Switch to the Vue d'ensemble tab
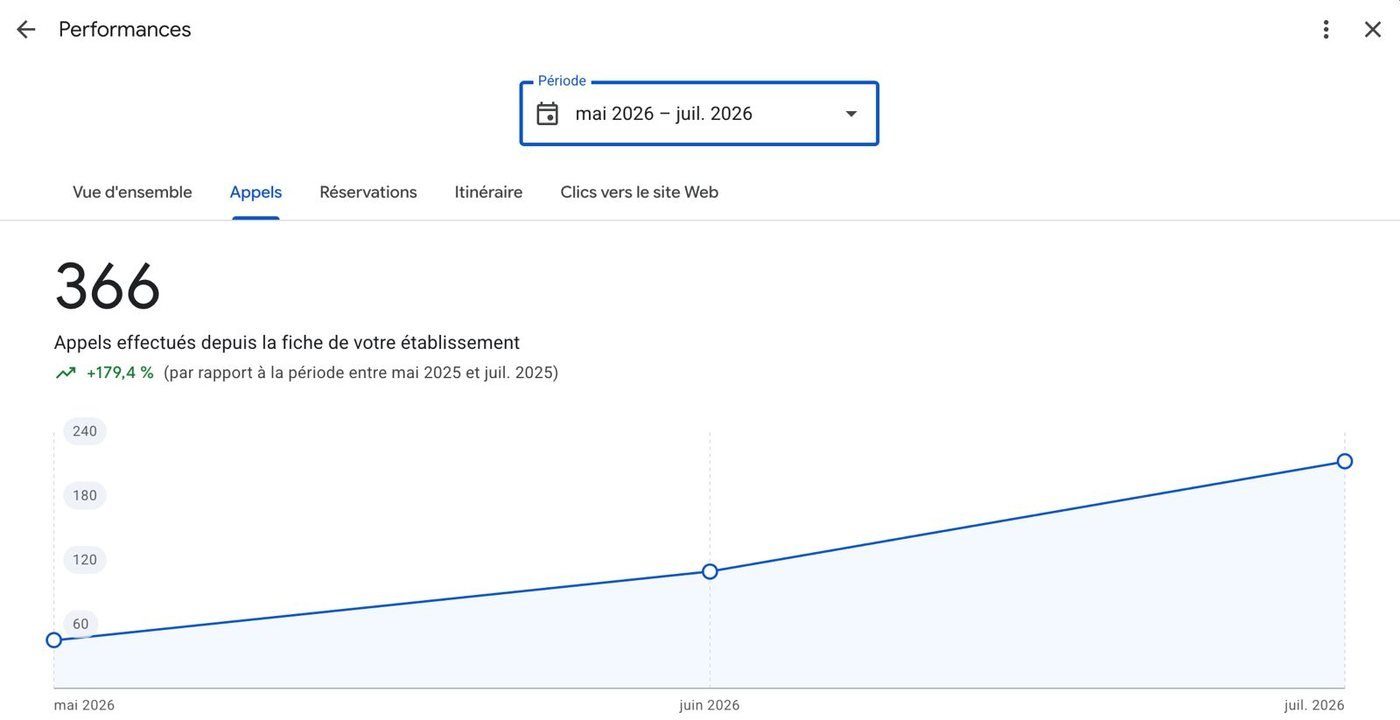This screenshot has width=1400, height=720. (132, 192)
